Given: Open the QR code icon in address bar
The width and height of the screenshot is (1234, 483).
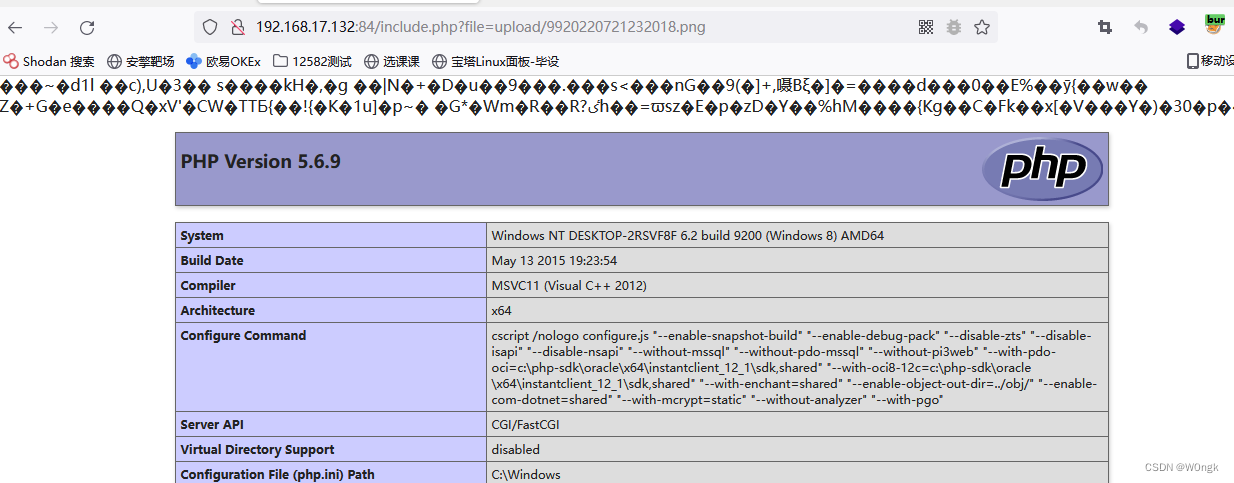Looking at the screenshot, I should pyautogui.click(x=926, y=27).
